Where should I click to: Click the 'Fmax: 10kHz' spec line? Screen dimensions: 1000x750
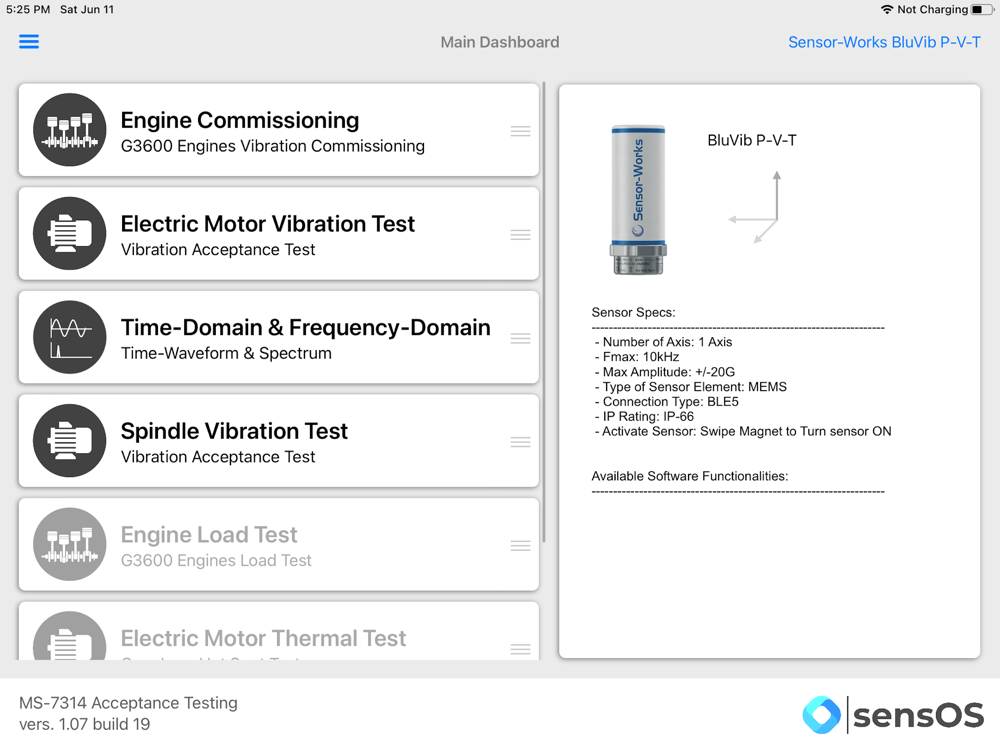tap(636, 357)
